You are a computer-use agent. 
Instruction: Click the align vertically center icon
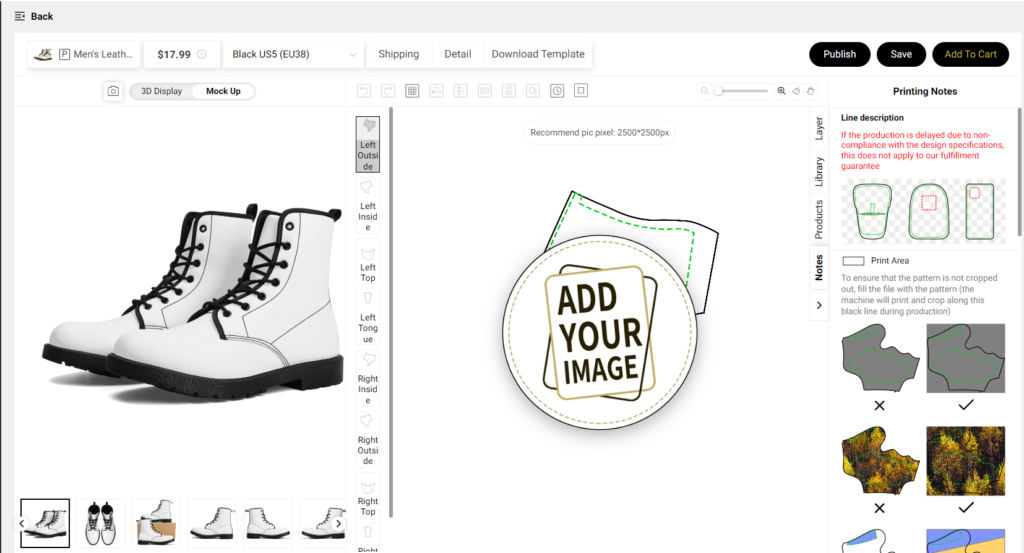509,91
